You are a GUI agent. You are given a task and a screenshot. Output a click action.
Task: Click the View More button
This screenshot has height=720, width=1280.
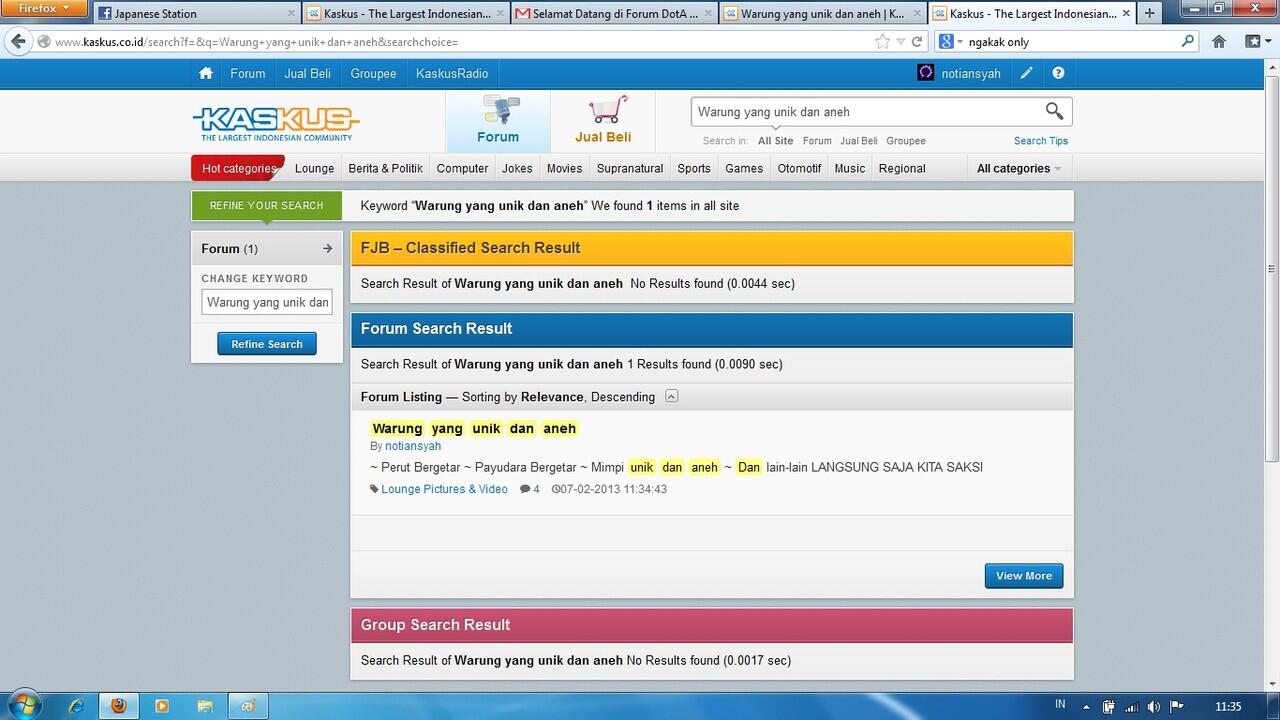tap(1024, 576)
